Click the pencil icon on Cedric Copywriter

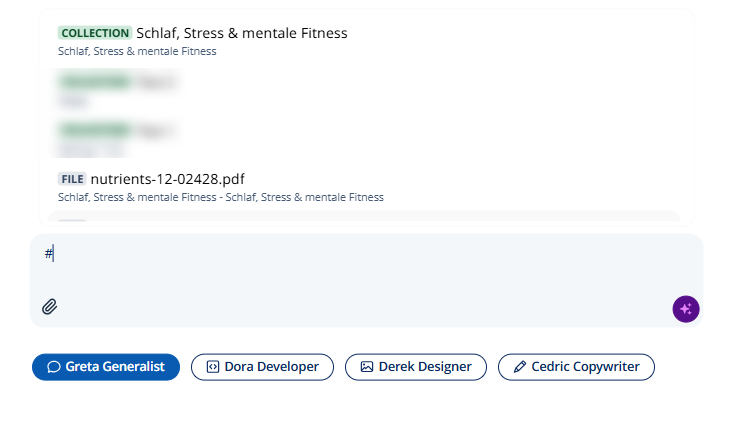(520, 367)
